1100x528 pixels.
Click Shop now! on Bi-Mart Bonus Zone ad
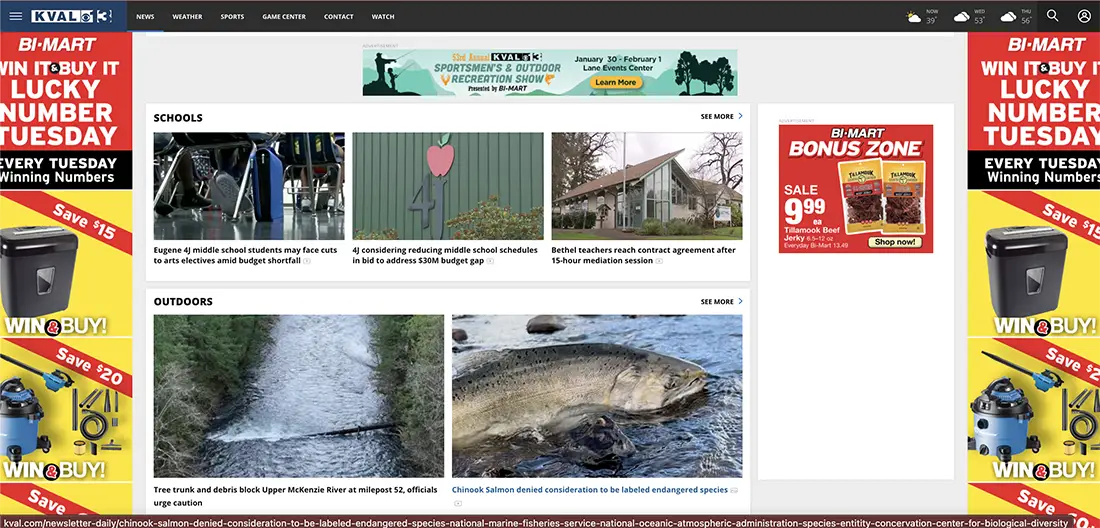pos(895,242)
